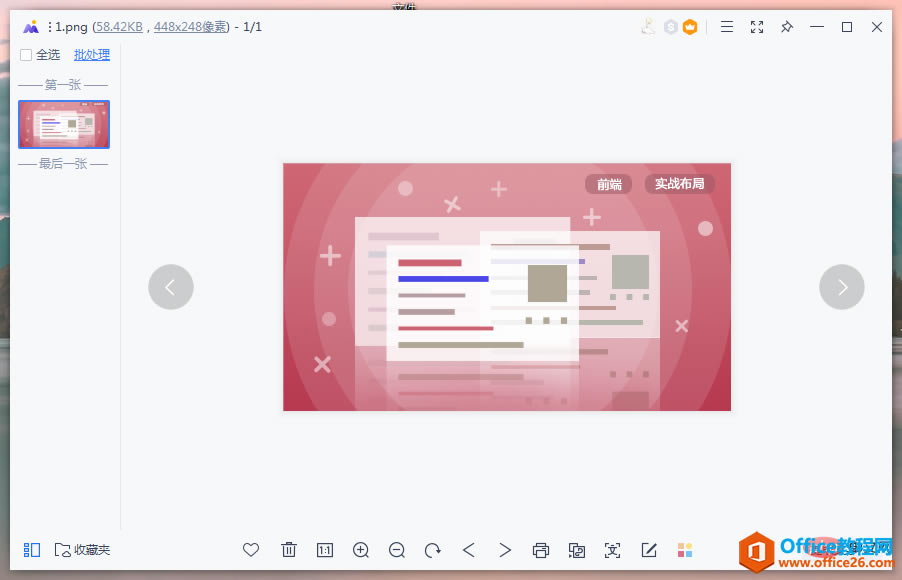Viewport: 902px width, 580px height.
Task: Open the 收藏夹 favorites folder
Action: (x=82, y=550)
